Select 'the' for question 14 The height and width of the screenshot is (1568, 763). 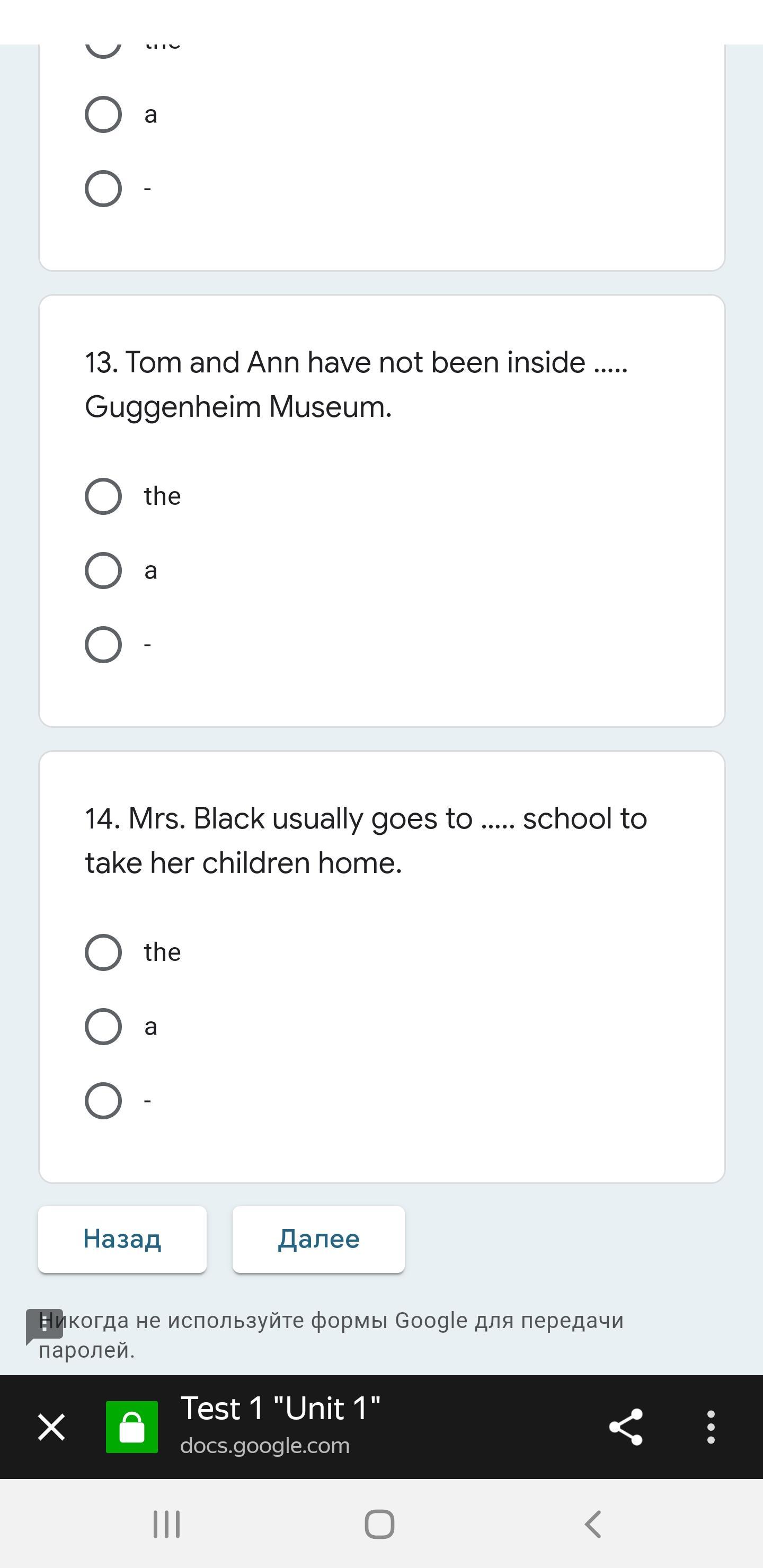pyautogui.click(x=103, y=952)
